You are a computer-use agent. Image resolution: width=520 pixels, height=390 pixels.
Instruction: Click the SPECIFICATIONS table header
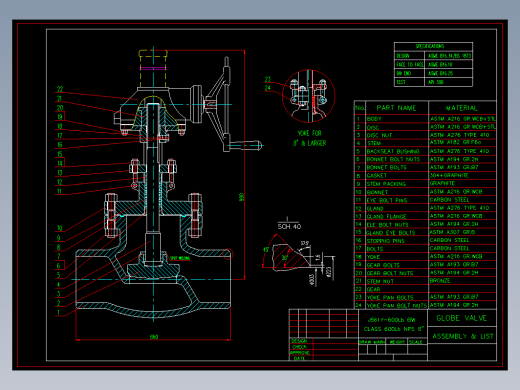pos(433,46)
